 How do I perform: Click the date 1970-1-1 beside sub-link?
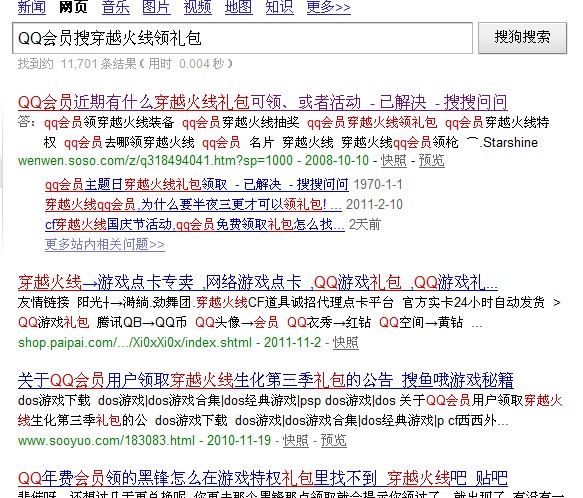(378, 184)
